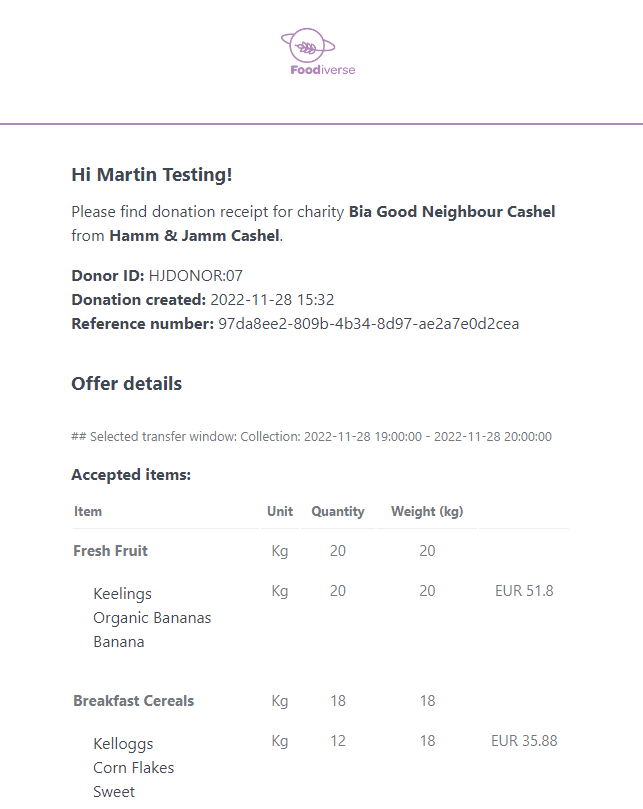Click the Quantity column header
This screenshot has height=809, width=643.
click(x=338, y=512)
